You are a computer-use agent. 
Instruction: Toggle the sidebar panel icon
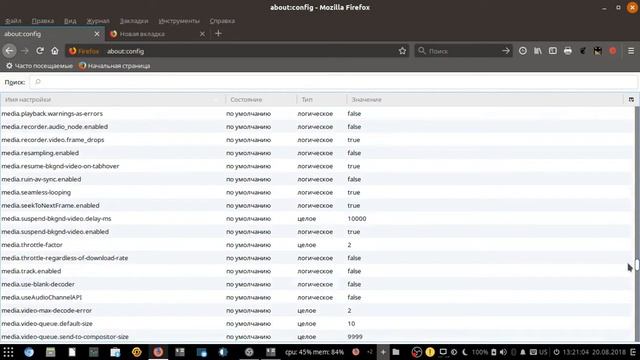[x=553, y=51]
